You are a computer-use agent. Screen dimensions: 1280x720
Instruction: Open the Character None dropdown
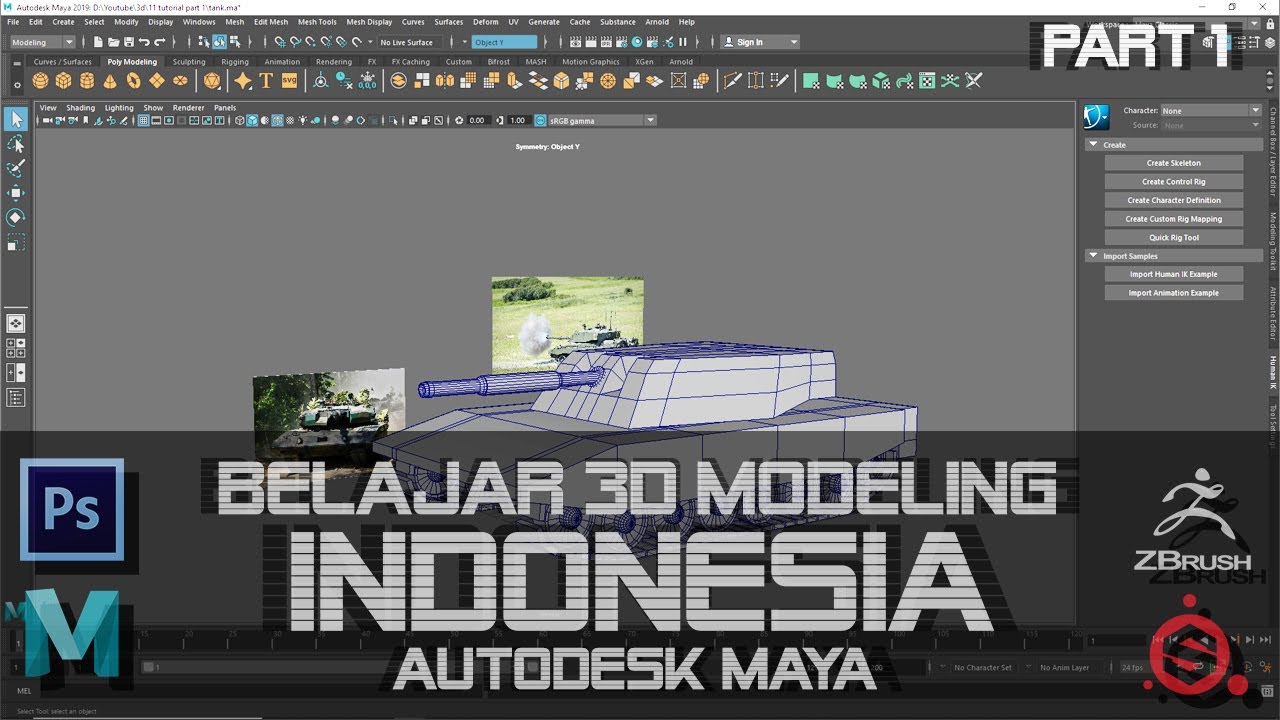1211,110
